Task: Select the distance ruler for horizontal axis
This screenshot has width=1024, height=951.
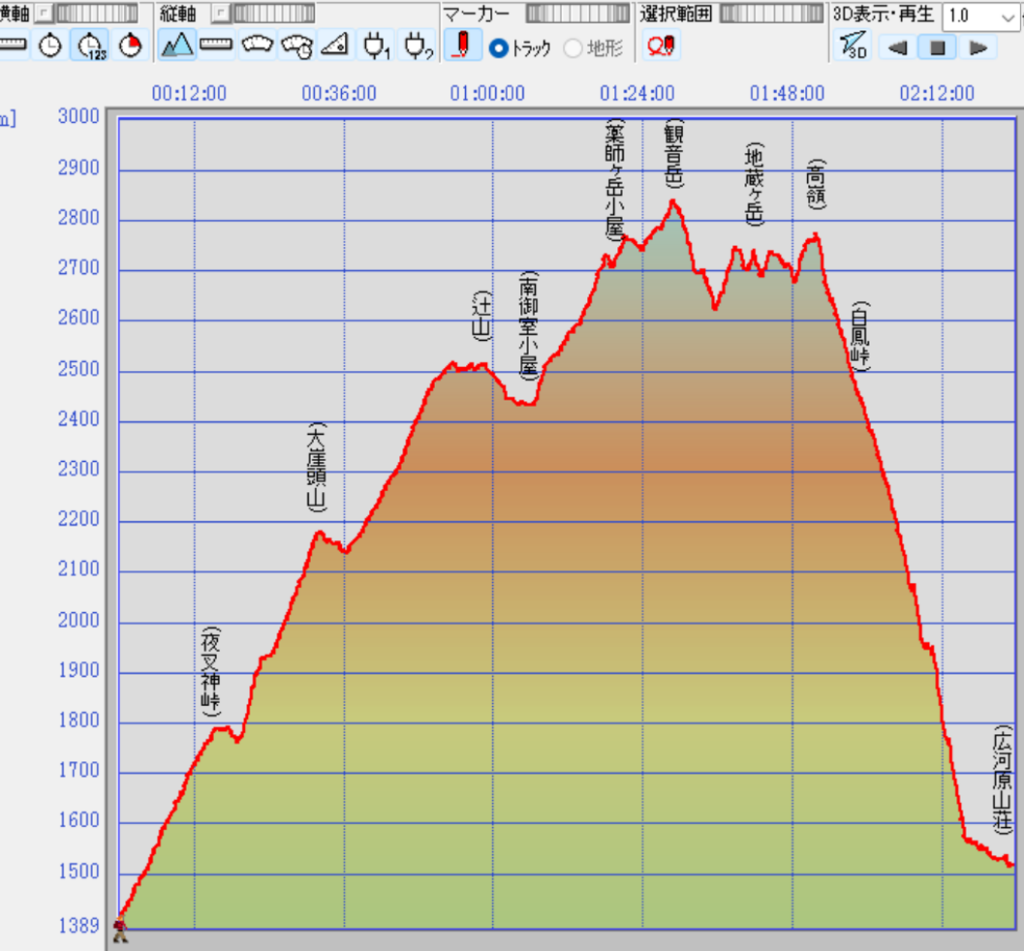Action: click(x=13, y=46)
